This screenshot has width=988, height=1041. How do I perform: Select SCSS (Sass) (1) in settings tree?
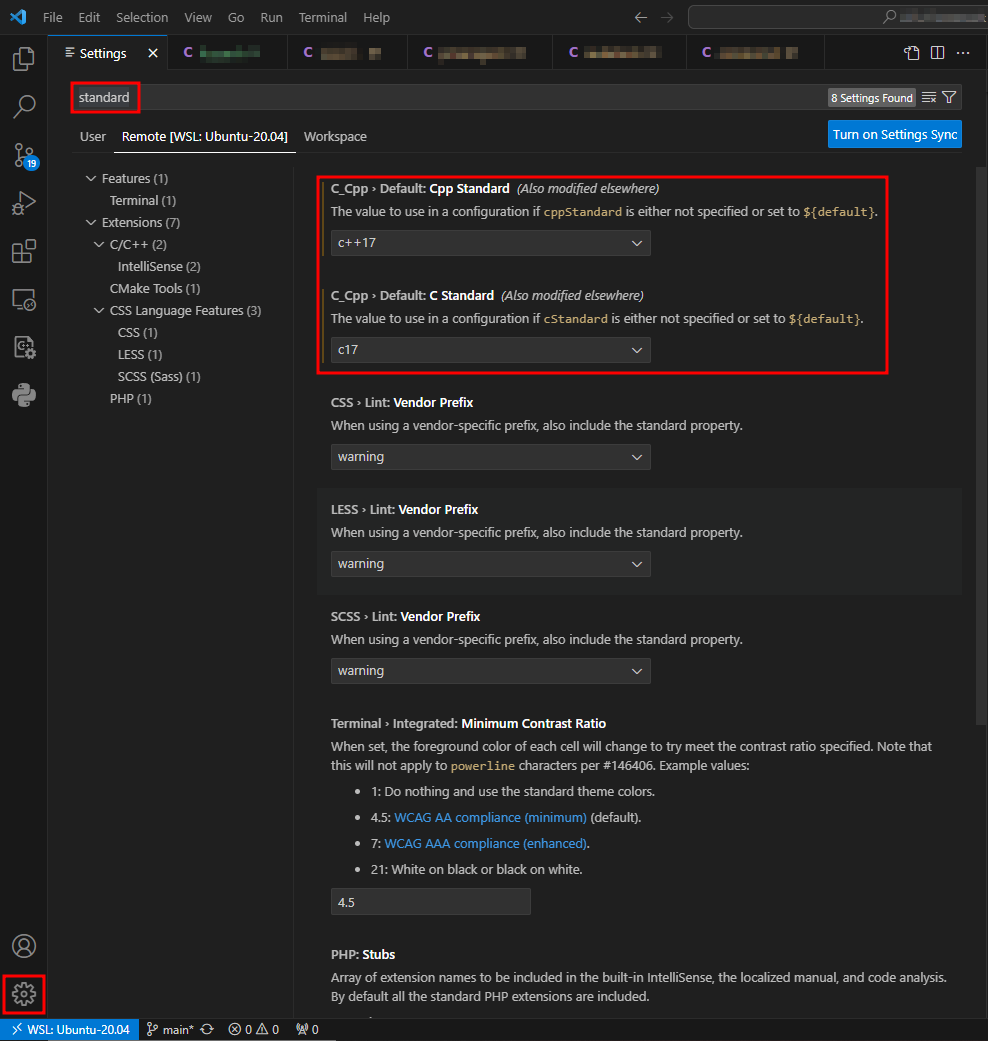point(159,376)
